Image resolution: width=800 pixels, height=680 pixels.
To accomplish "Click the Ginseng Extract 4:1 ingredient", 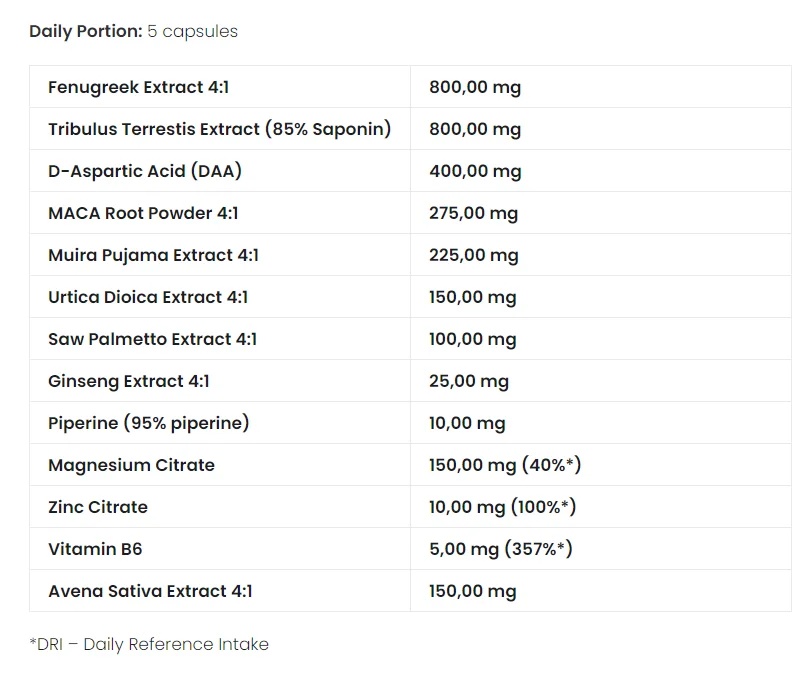I will point(129,381).
